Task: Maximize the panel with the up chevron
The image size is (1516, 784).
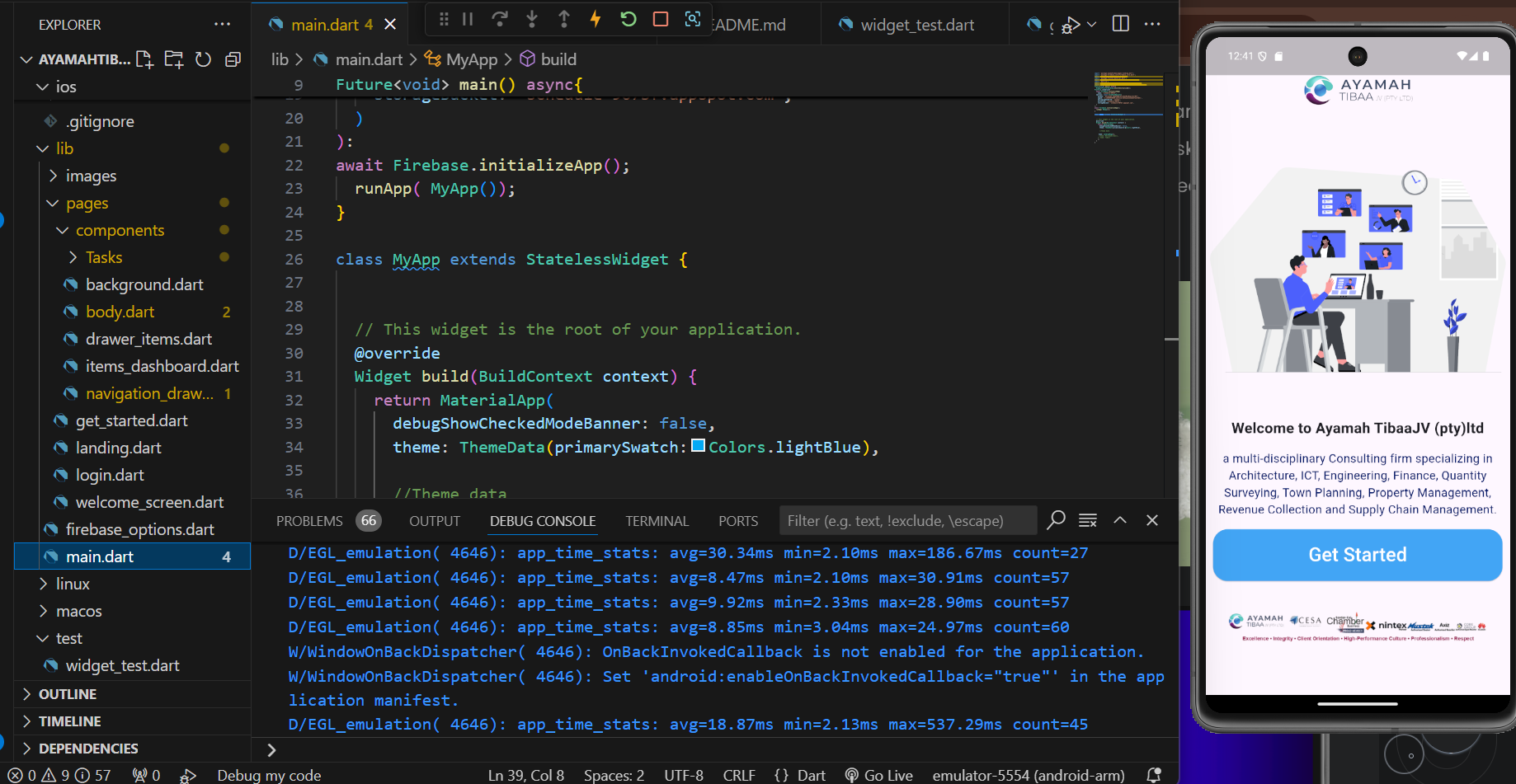Action: pyautogui.click(x=1120, y=520)
